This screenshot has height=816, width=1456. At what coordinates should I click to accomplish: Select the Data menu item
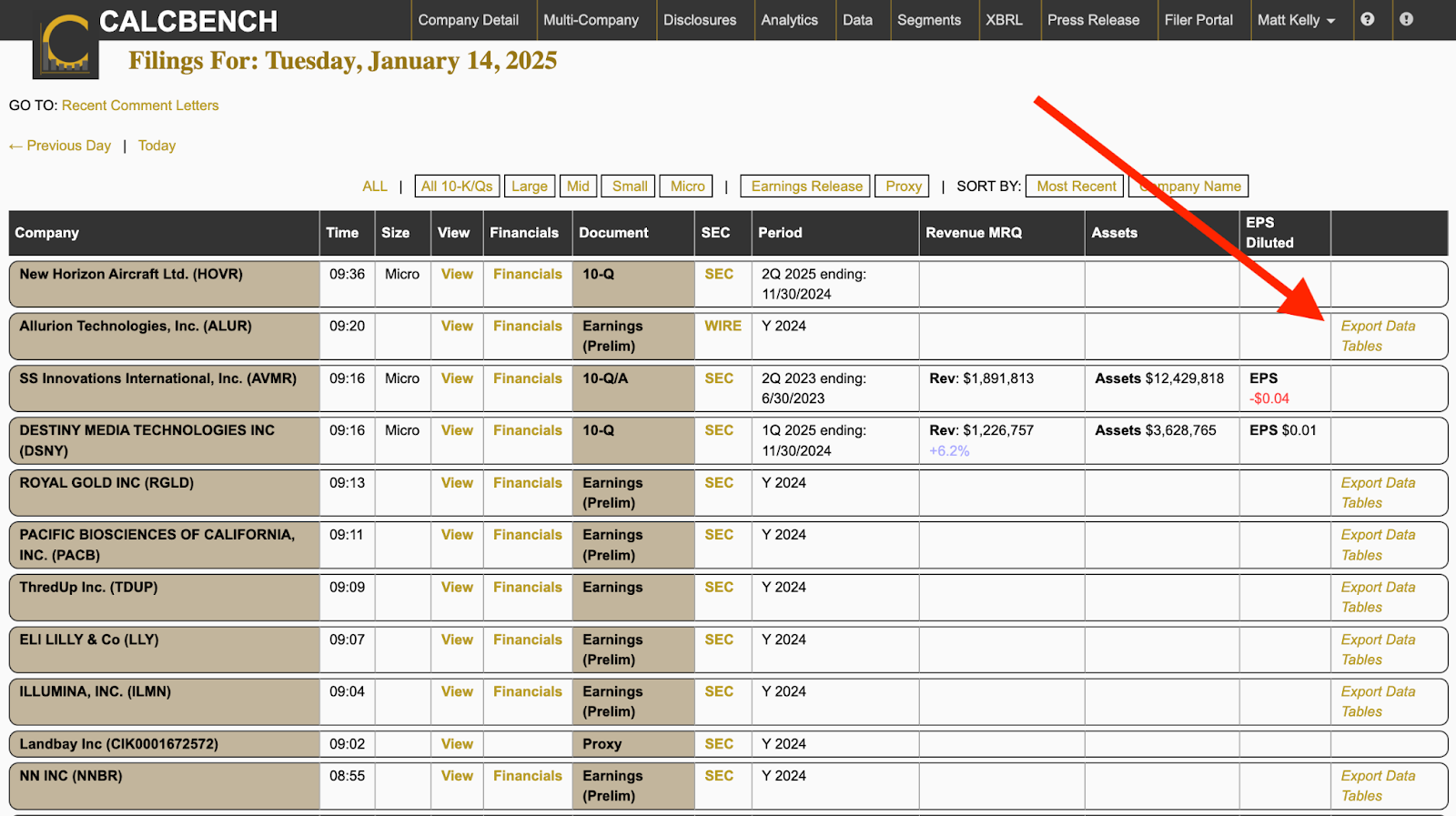[857, 20]
